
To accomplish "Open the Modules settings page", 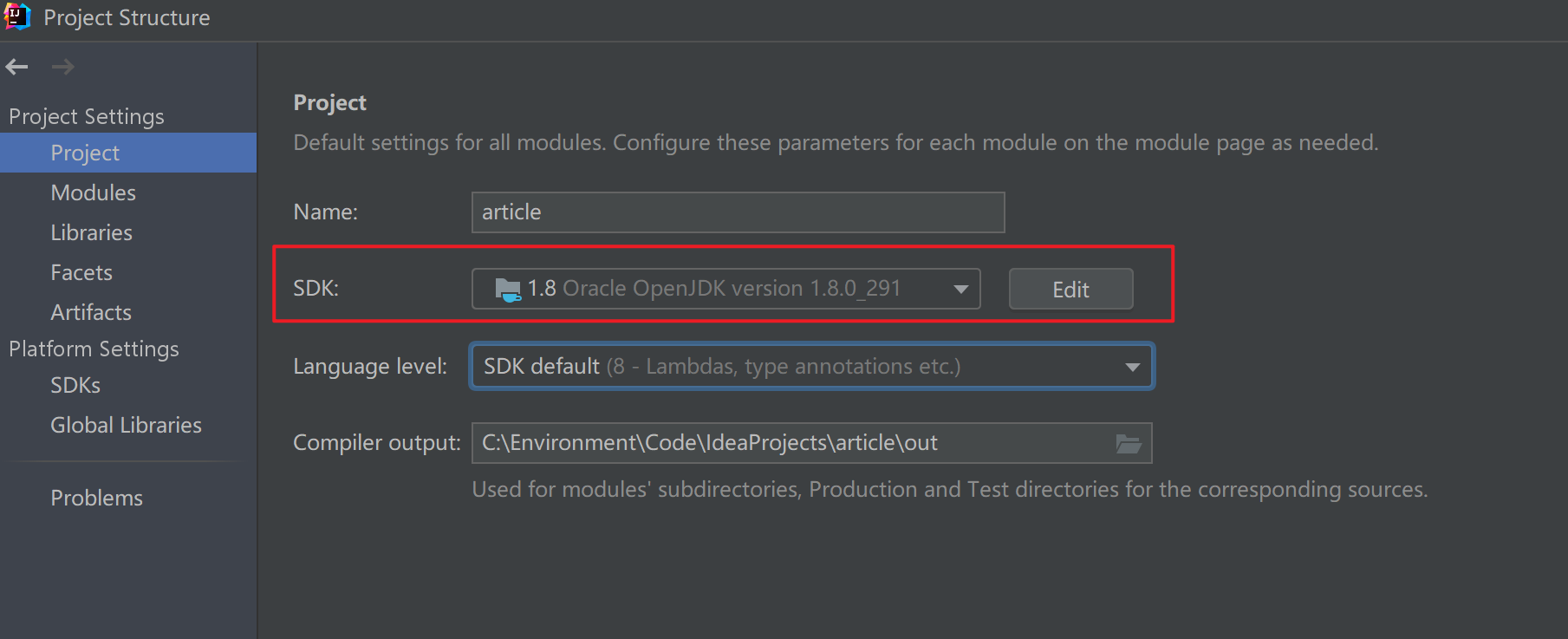I will pos(94,193).
